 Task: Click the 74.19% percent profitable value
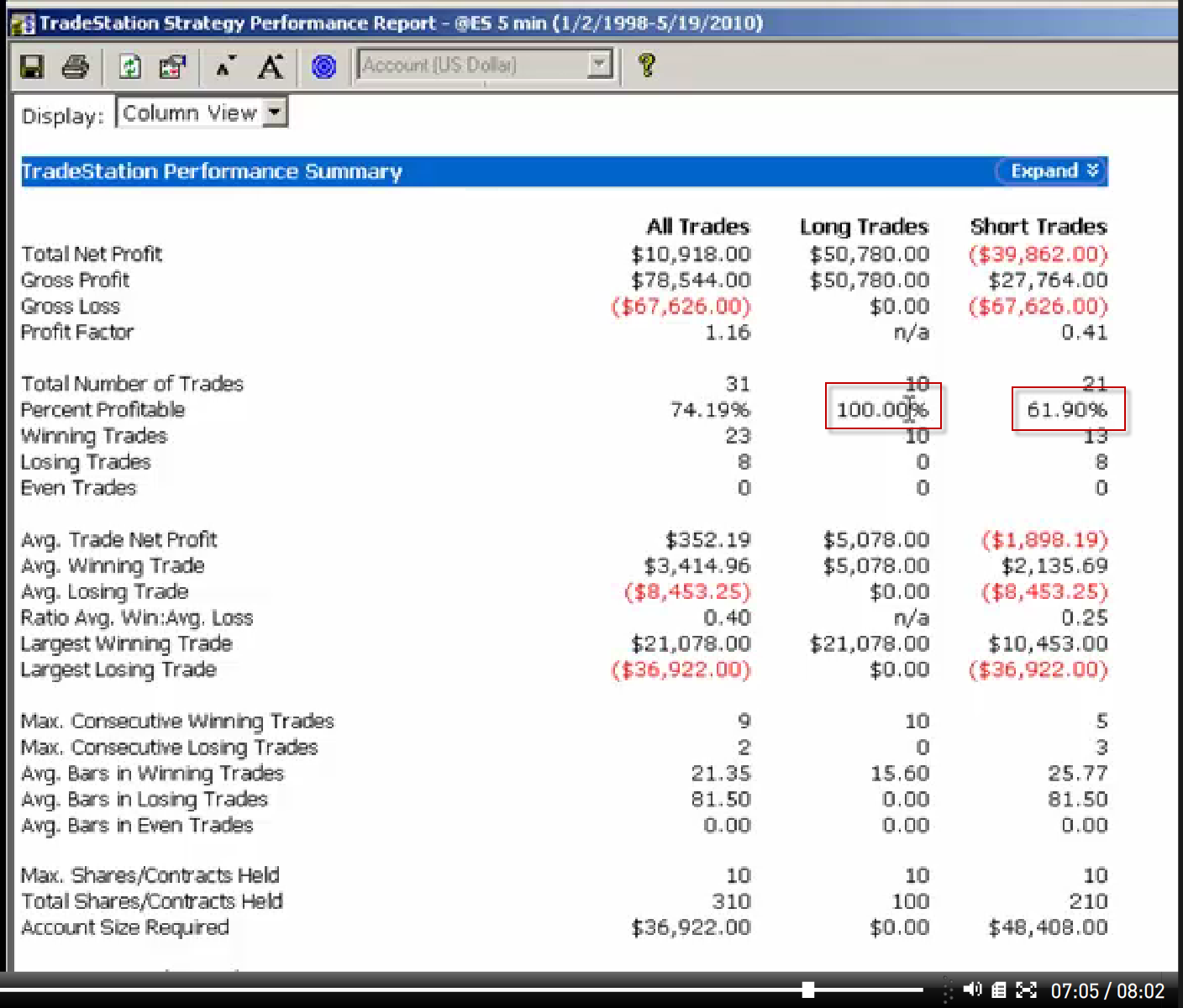[710, 410]
